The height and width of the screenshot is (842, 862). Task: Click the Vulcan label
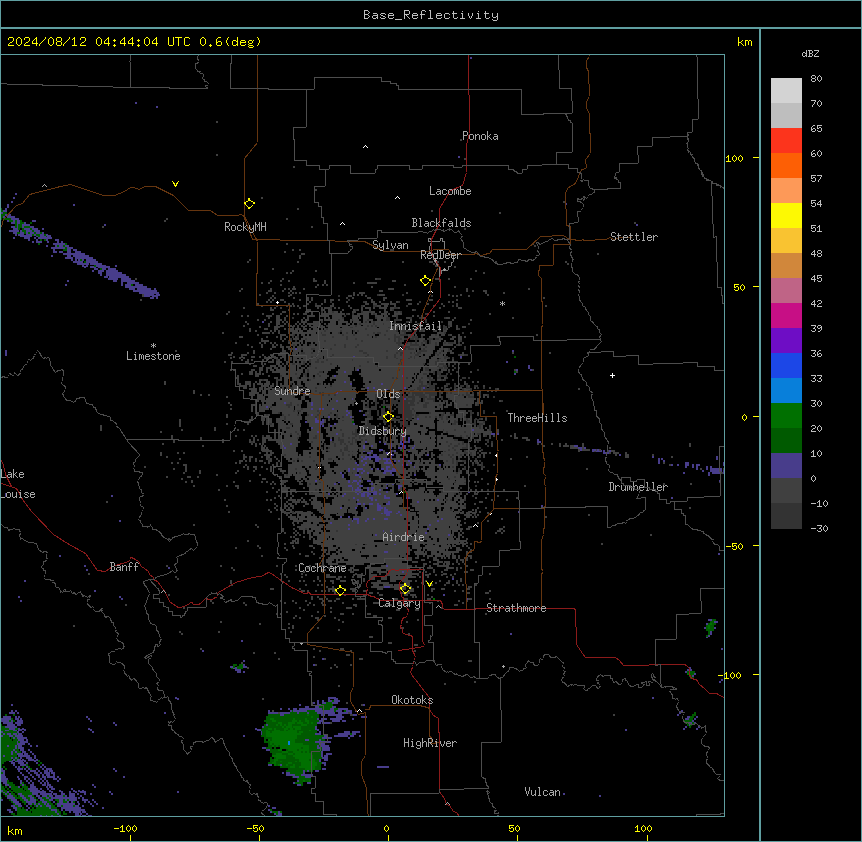click(542, 792)
